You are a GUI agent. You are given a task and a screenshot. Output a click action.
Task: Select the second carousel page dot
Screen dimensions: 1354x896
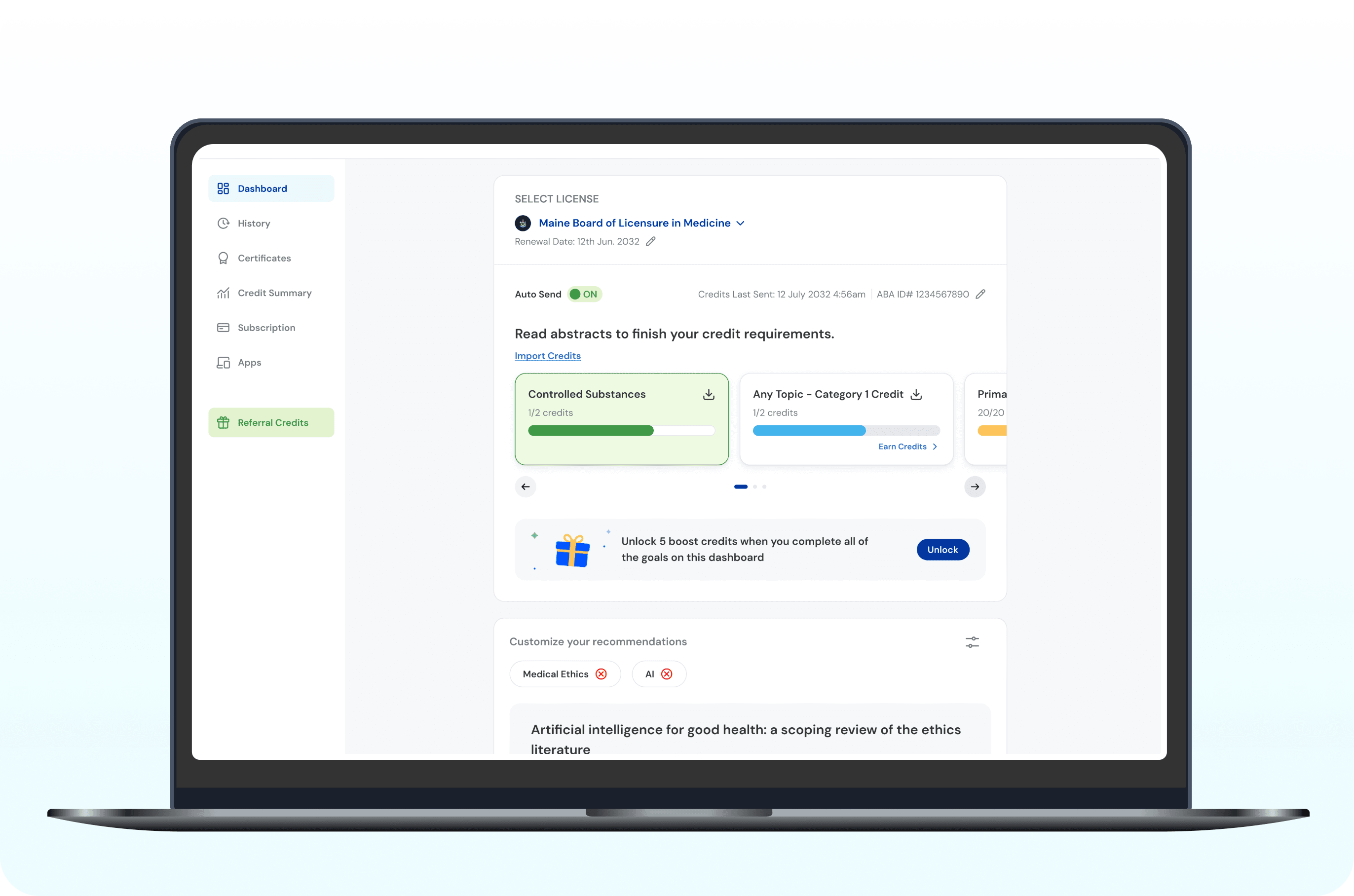(x=754, y=487)
